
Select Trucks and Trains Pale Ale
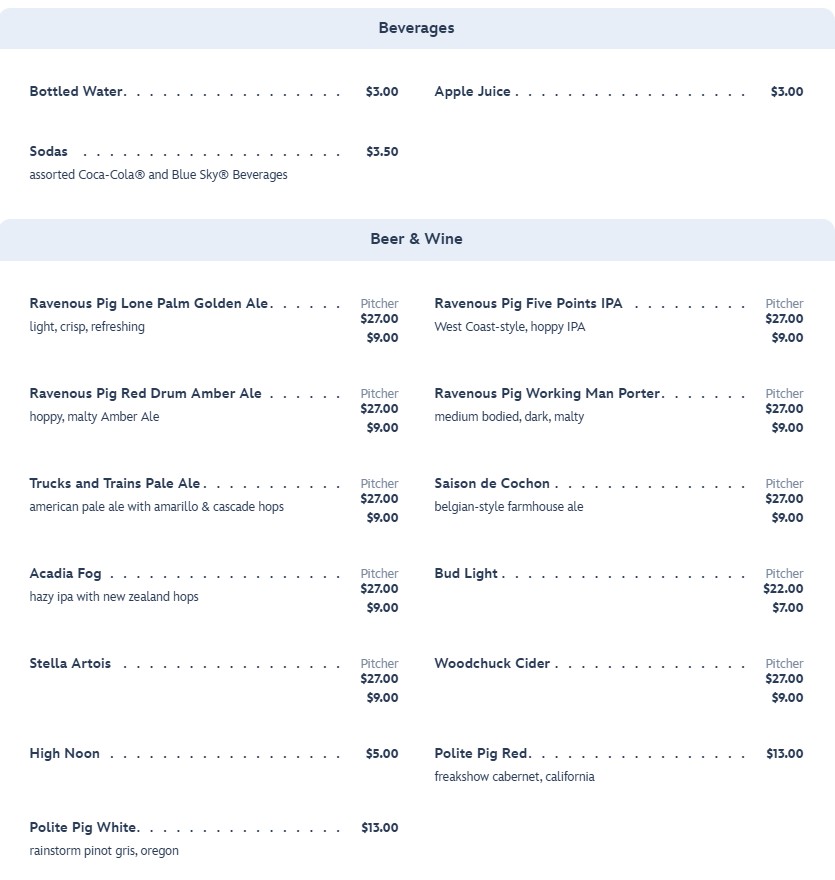115,484
